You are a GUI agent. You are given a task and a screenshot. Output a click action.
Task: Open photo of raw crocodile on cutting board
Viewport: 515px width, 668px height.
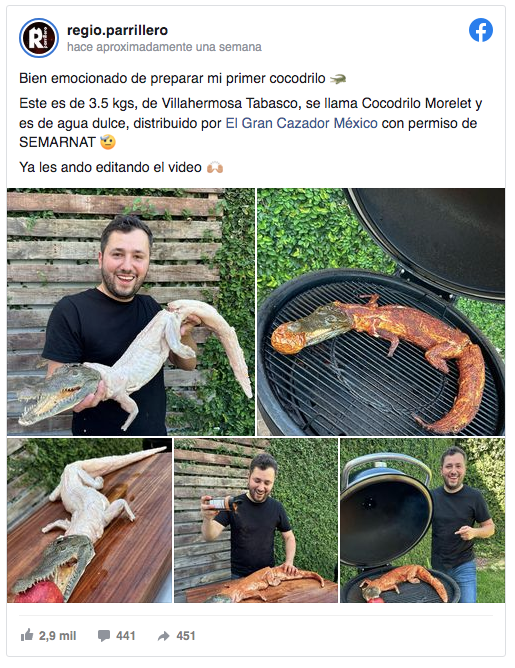click(x=89, y=520)
